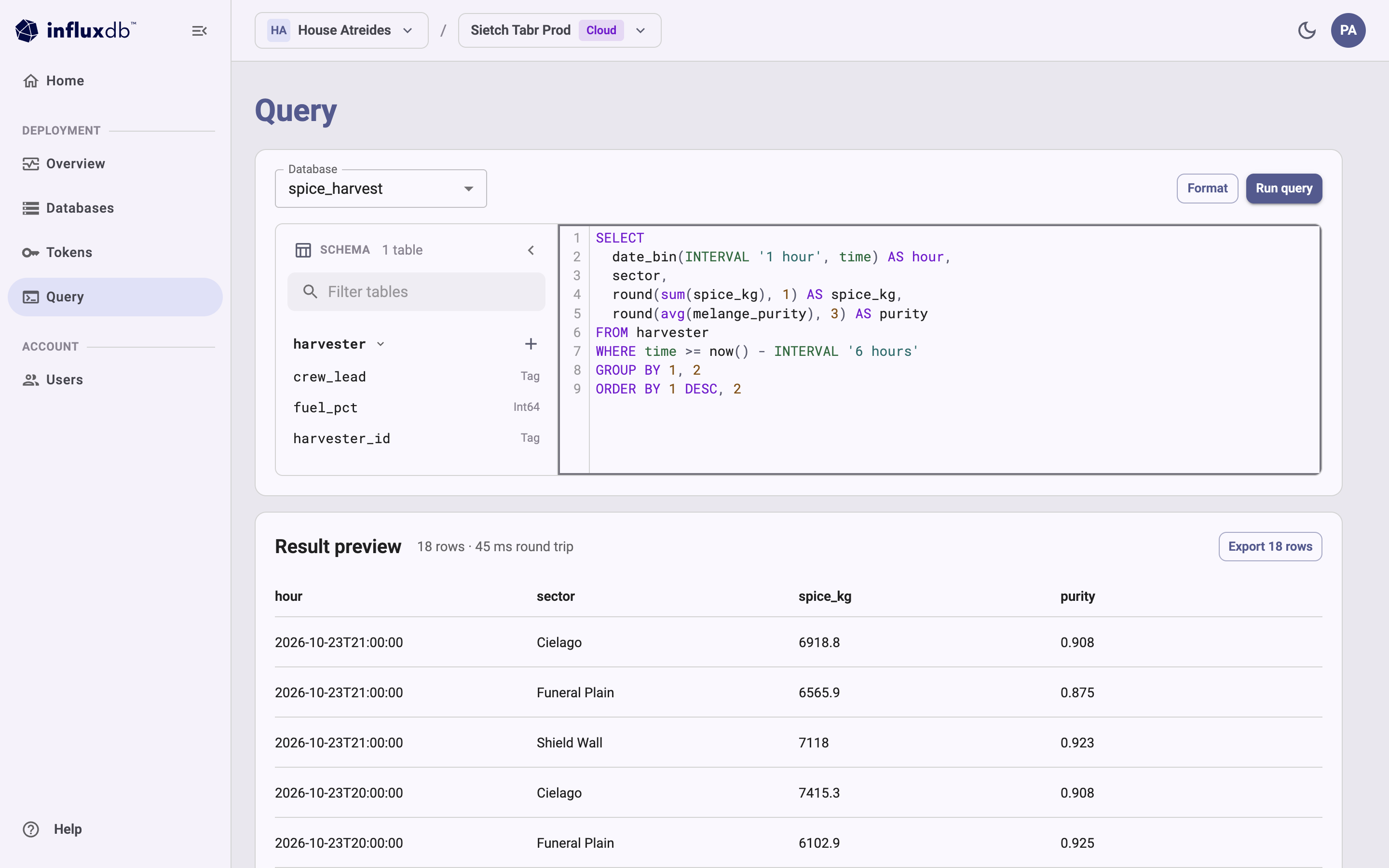
Task: Add harvester table with plus icon
Action: (x=531, y=344)
